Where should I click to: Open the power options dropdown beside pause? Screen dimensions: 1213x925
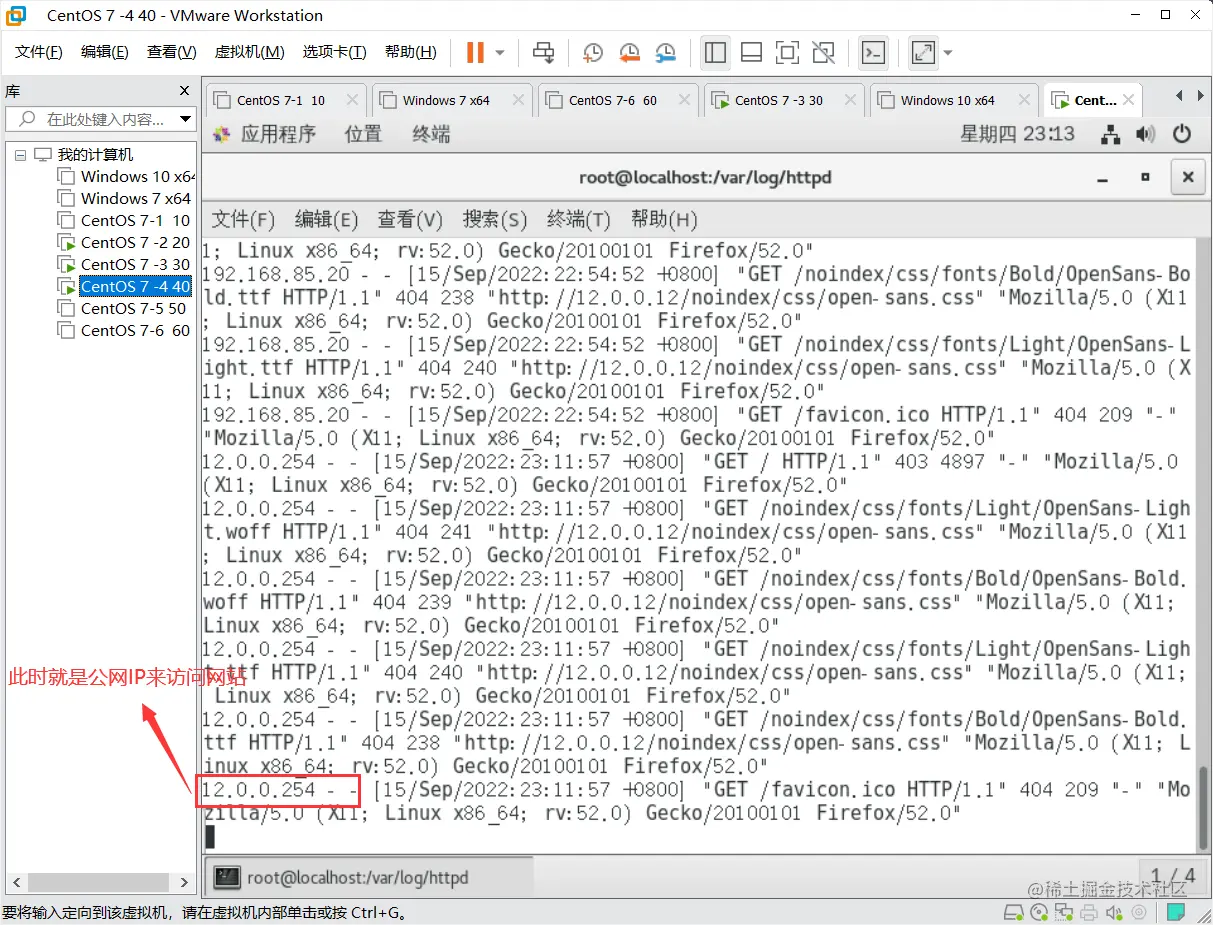click(x=500, y=52)
